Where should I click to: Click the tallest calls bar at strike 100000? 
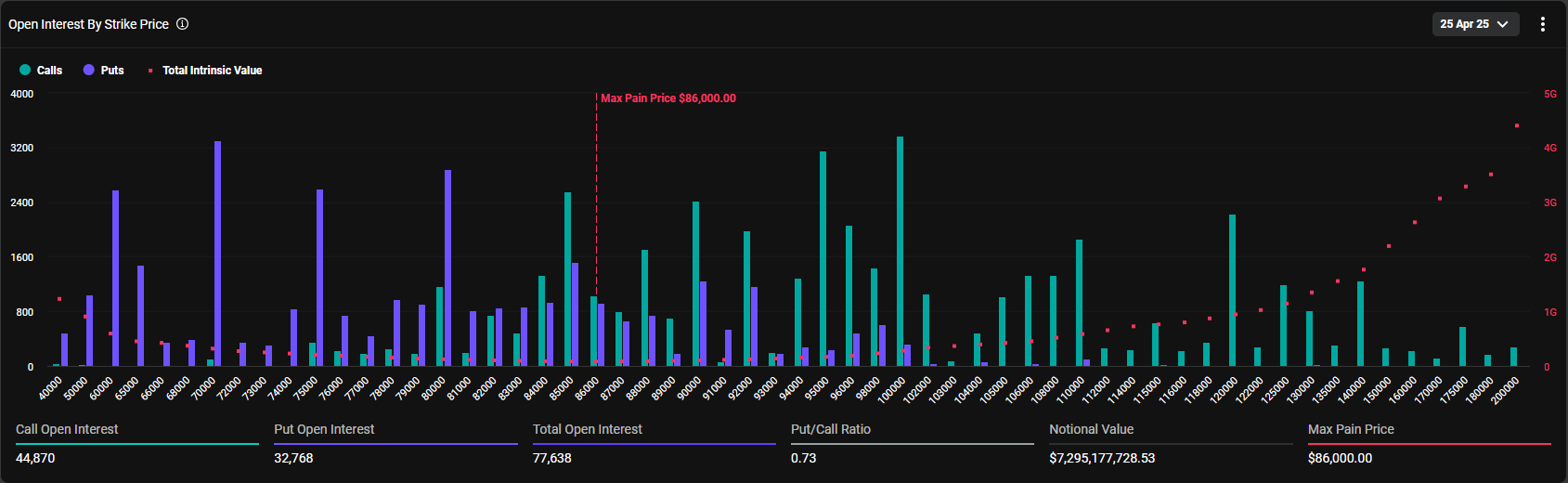(x=900, y=251)
